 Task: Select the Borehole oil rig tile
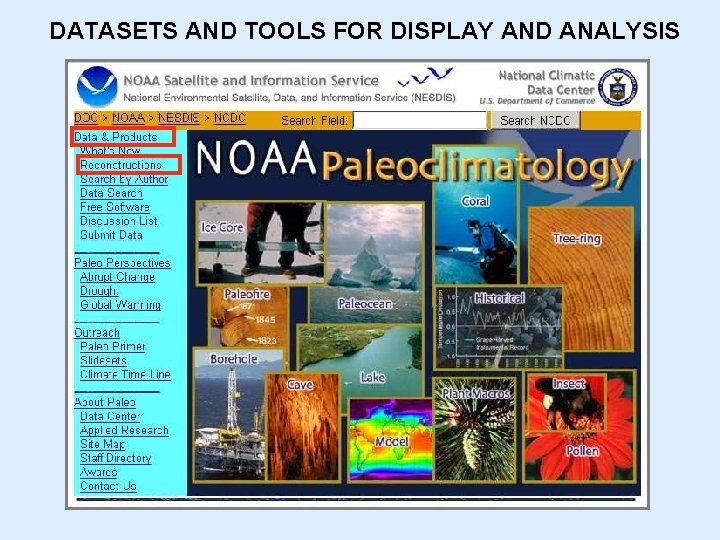(229, 415)
